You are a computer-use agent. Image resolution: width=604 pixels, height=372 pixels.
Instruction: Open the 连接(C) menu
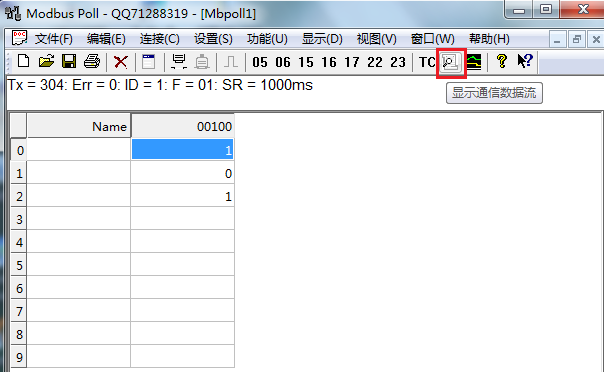159,39
